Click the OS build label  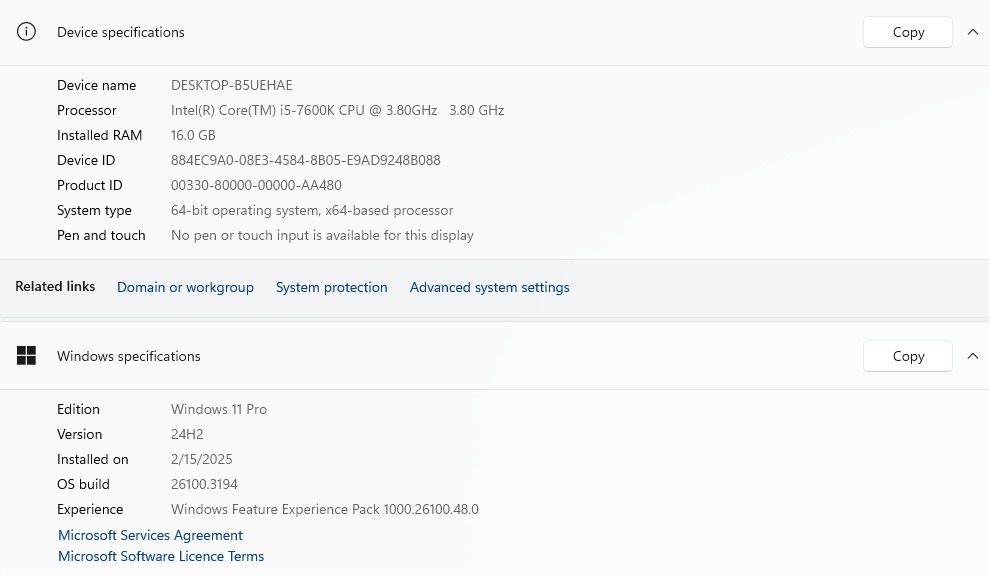[83, 484]
